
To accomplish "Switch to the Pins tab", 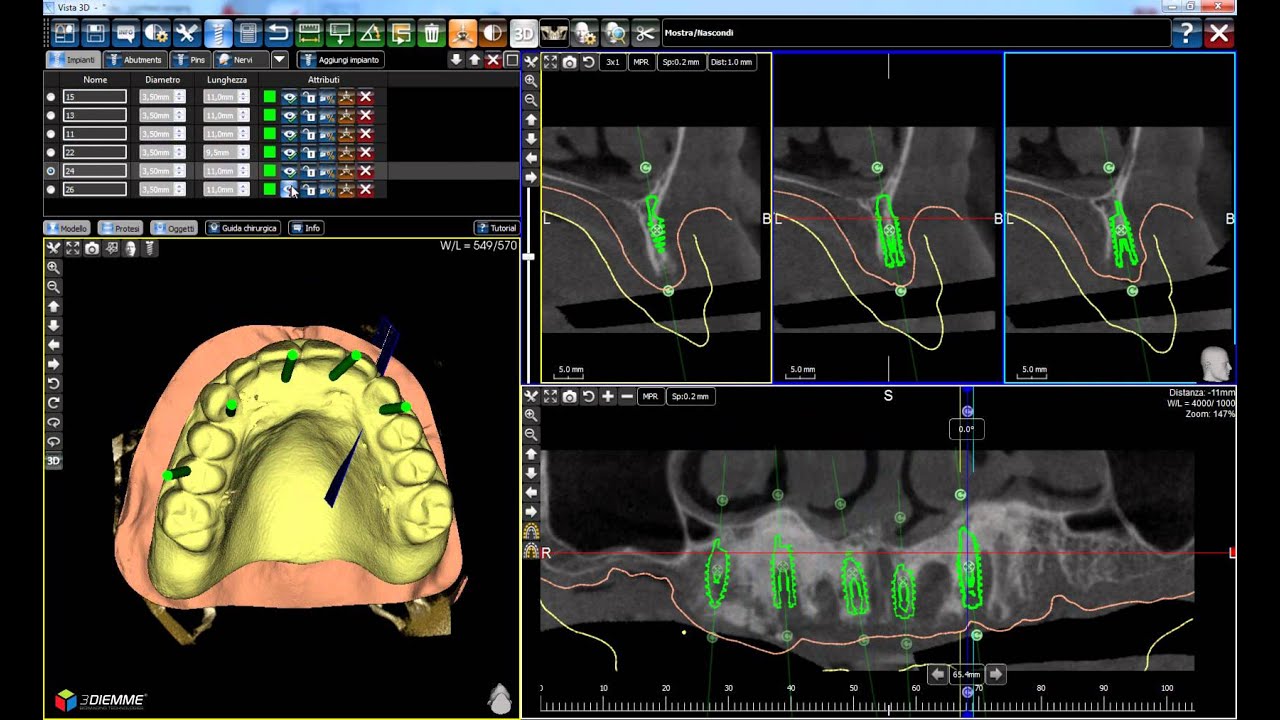I will point(190,60).
